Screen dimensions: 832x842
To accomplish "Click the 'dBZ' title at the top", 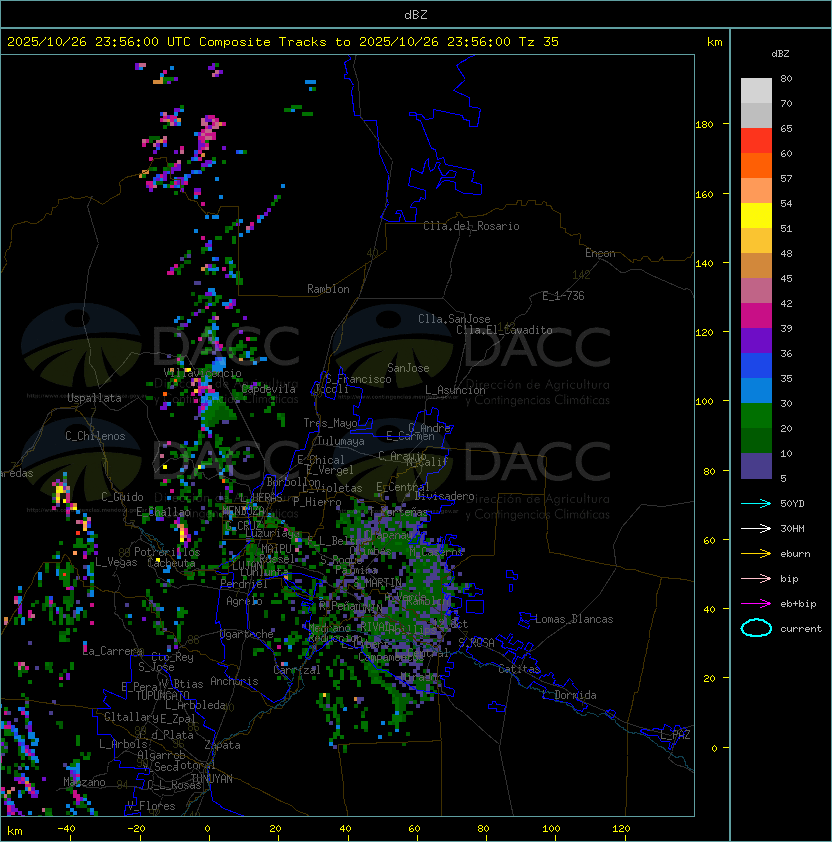I will coord(416,15).
